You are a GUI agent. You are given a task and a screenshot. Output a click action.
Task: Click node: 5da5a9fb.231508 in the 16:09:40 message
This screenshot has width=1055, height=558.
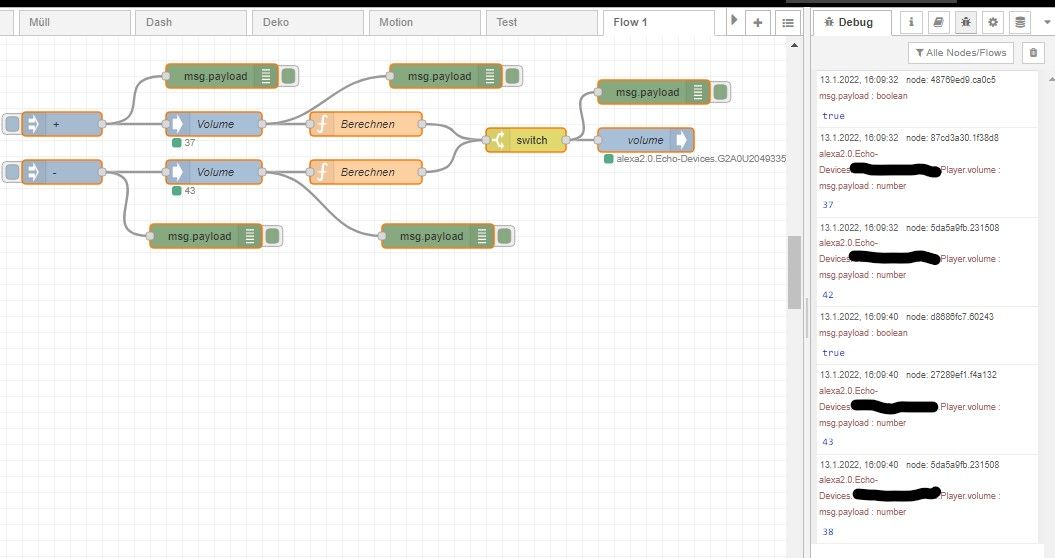point(952,464)
